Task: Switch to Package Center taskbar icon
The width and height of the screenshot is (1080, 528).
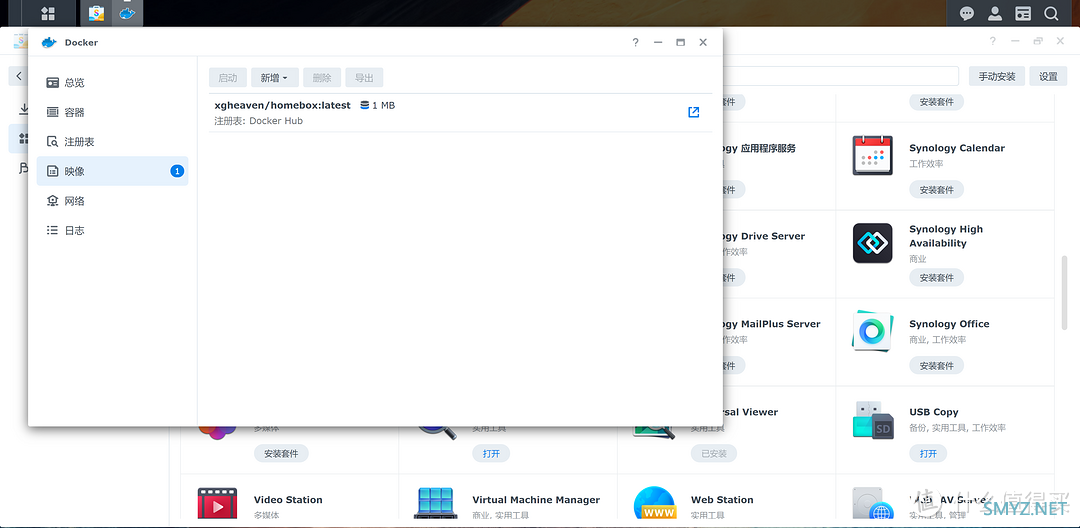Action: click(96, 13)
